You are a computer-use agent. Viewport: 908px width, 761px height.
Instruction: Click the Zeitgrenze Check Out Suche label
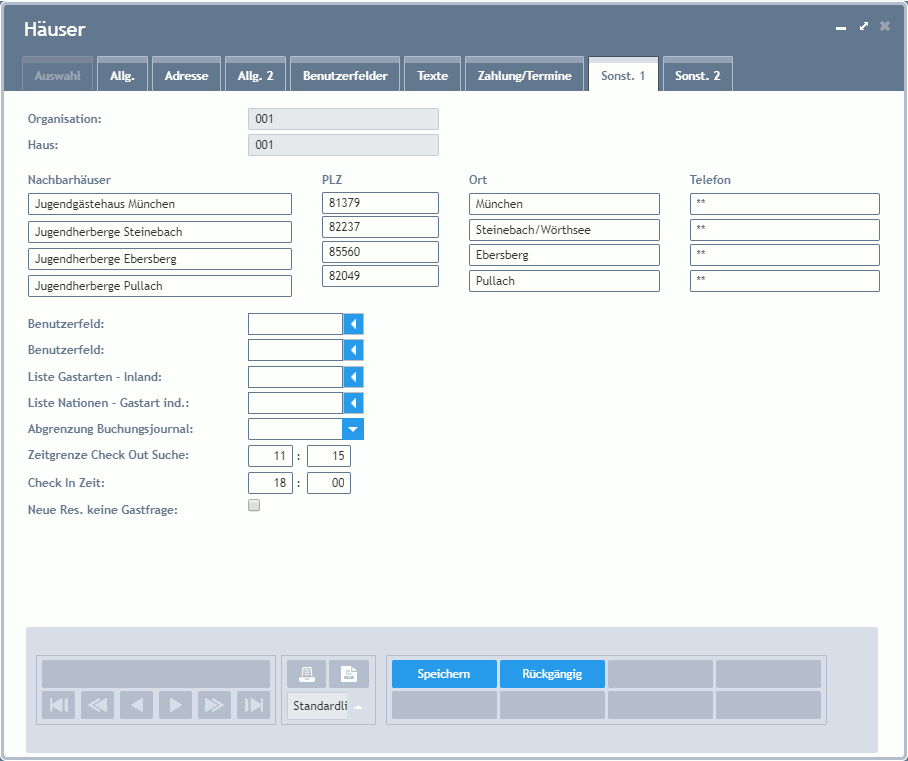point(108,455)
